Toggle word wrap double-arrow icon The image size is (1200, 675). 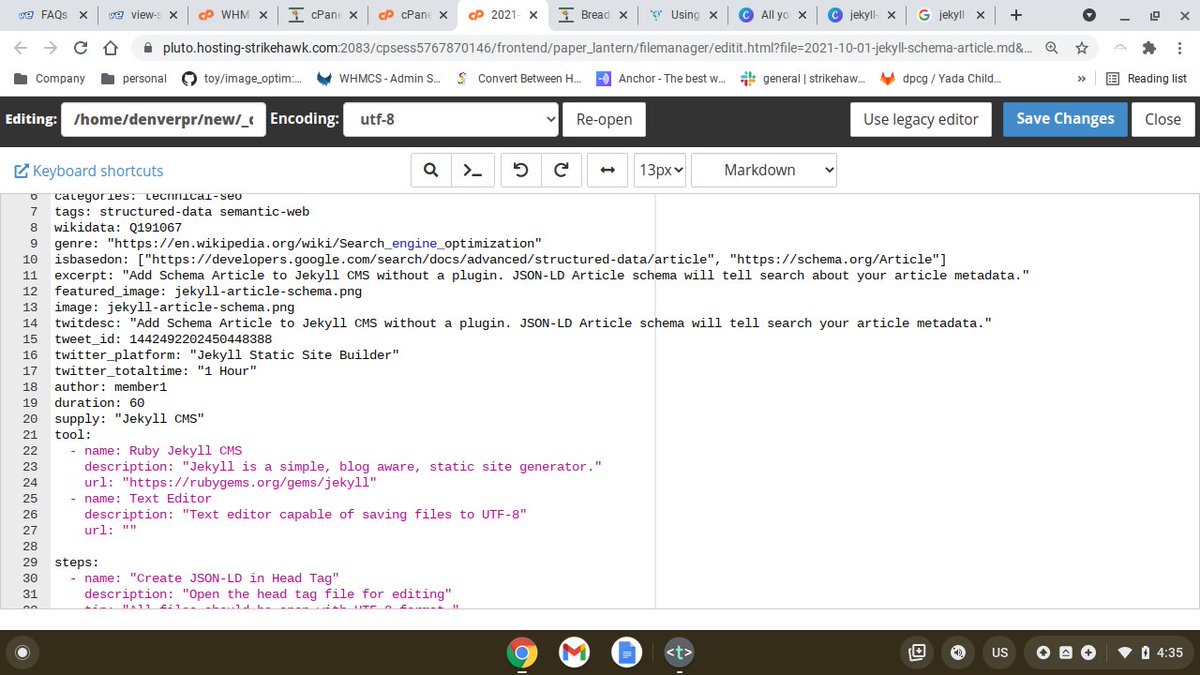point(606,170)
